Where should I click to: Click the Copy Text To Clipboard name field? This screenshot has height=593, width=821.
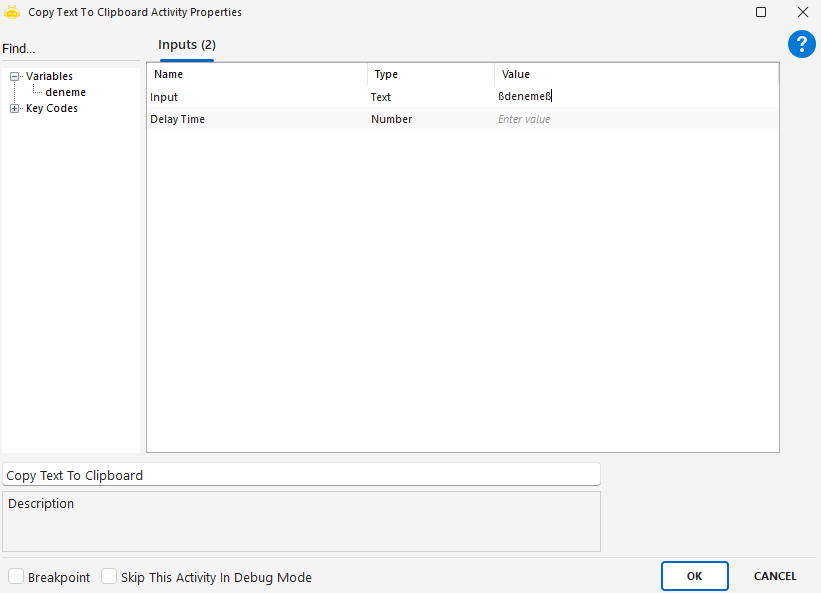click(x=301, y=475)
